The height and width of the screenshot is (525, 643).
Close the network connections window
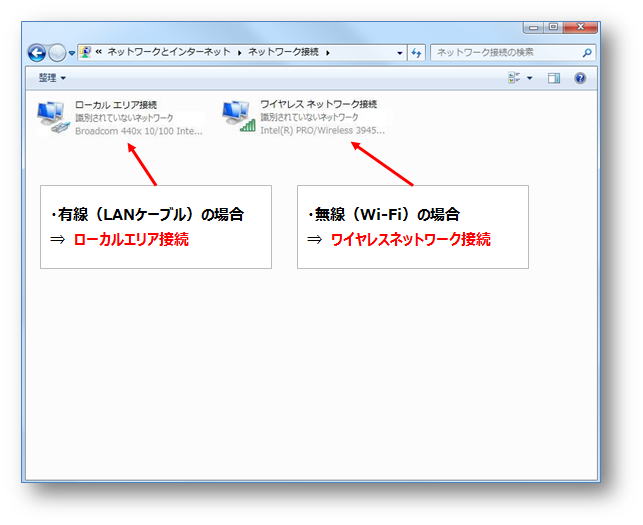[580, 27]
